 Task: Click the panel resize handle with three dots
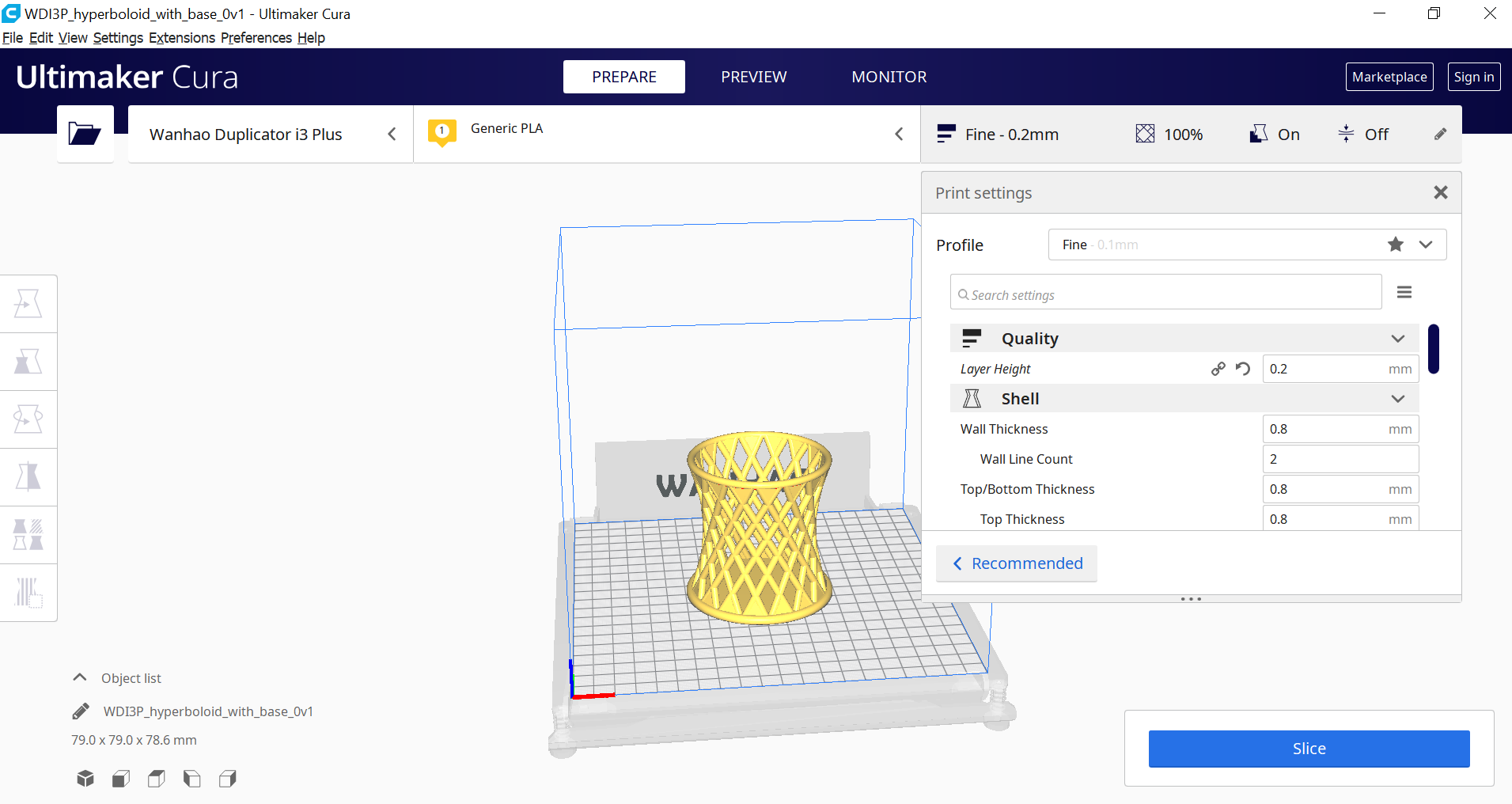pyautogui.click(x=1191, y=599)
